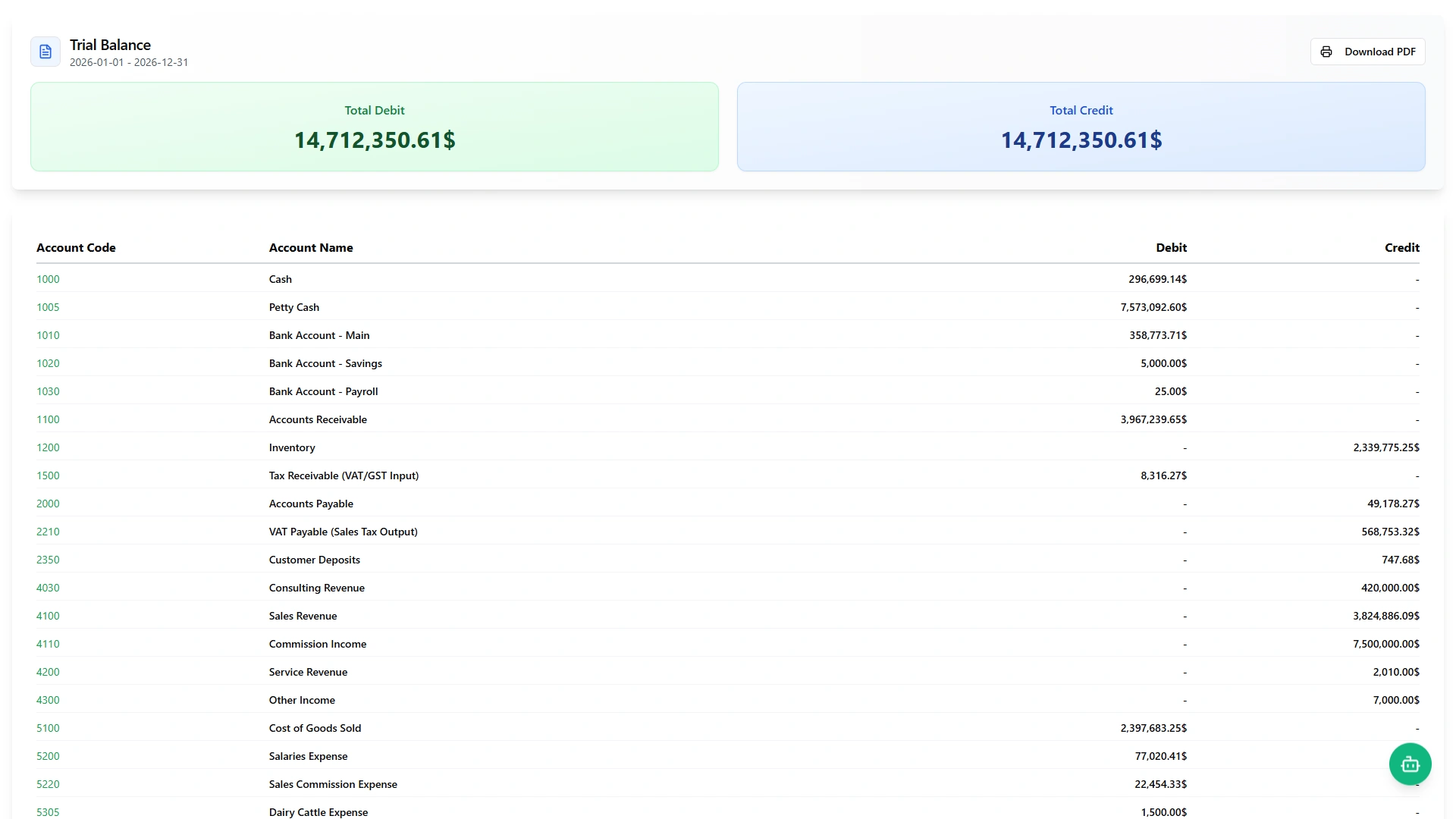Screen dimensions: 1456x819
Task: Open account code 1005 Petty Cash
Action: (x=48, y=307)
